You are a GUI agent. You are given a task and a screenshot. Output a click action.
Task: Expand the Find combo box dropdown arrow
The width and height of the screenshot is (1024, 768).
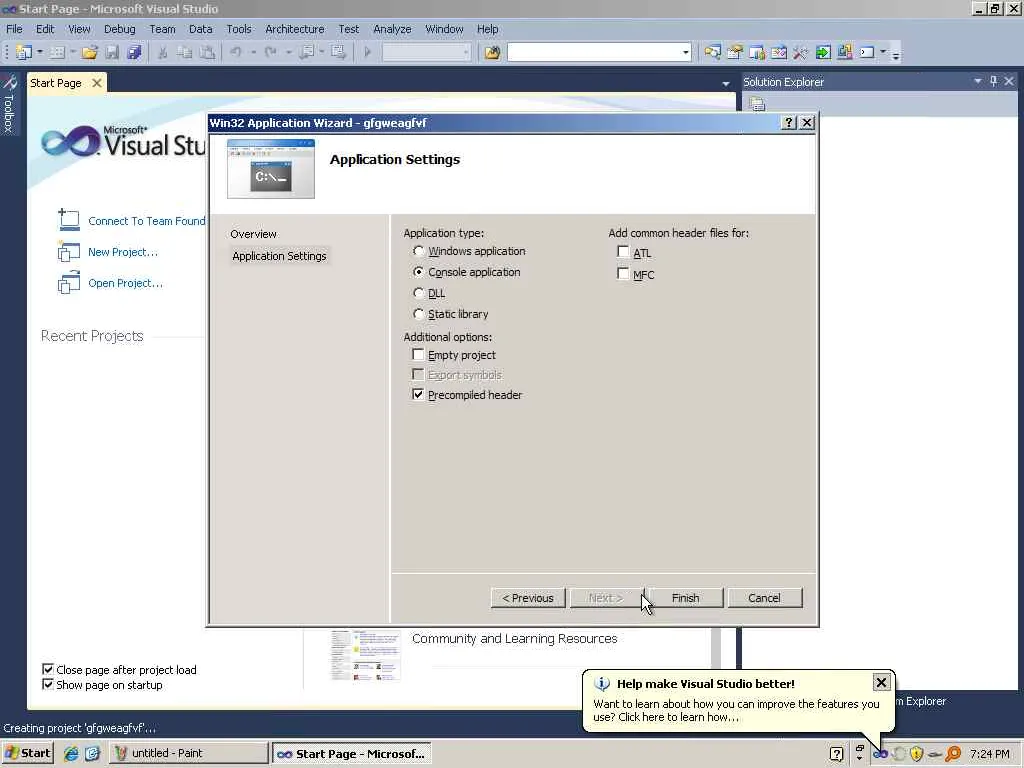pyautogui.click(x=686, y=52)
